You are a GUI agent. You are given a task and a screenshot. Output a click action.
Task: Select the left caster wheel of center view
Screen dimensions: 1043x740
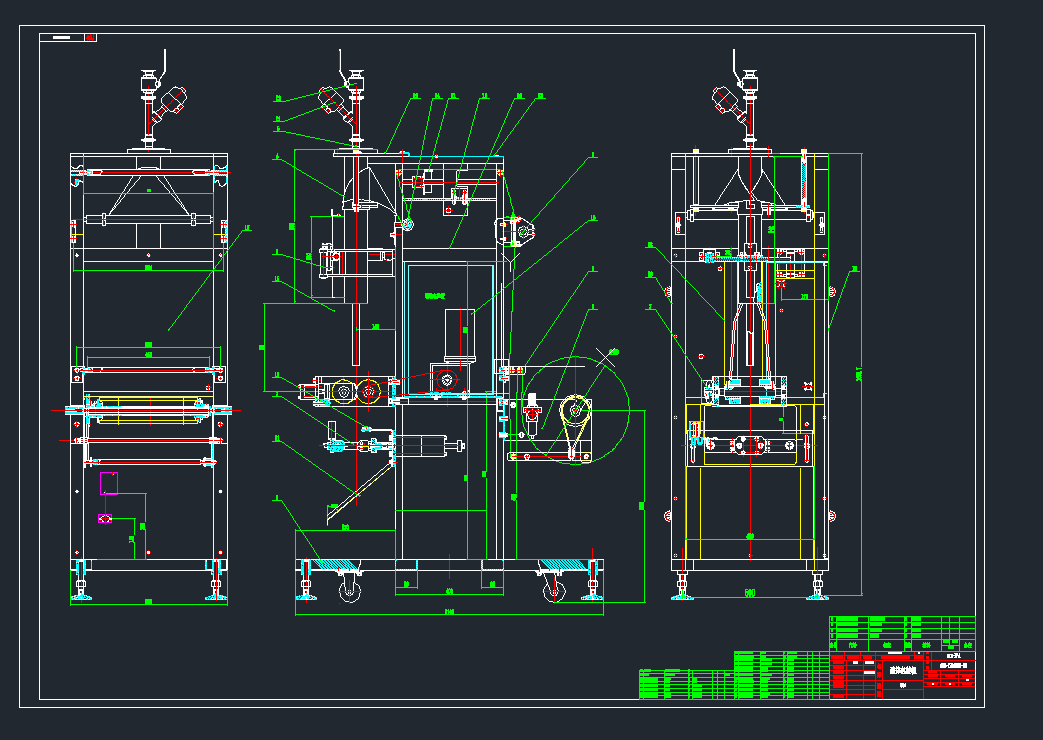(x=349, y=591)
